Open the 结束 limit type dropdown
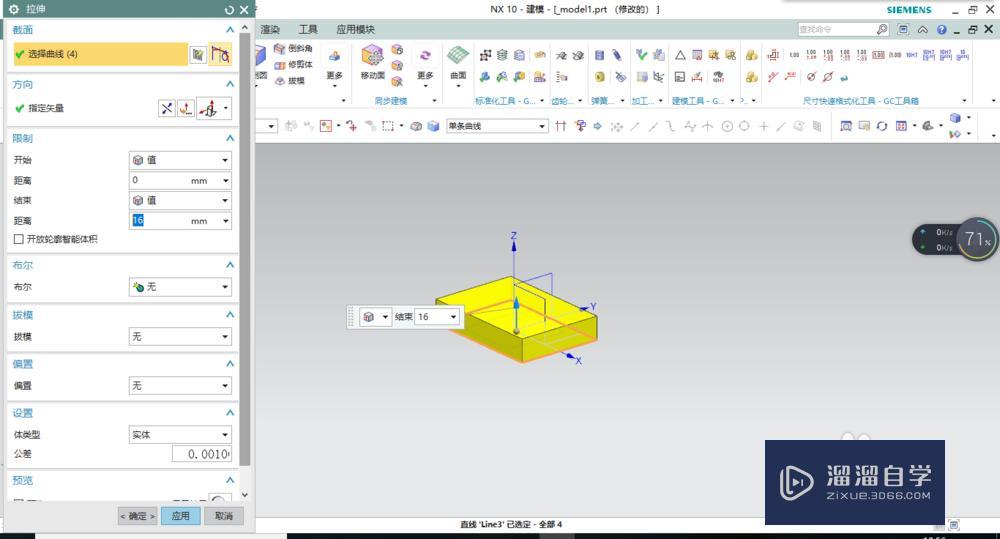 click(x=180, y=200)
